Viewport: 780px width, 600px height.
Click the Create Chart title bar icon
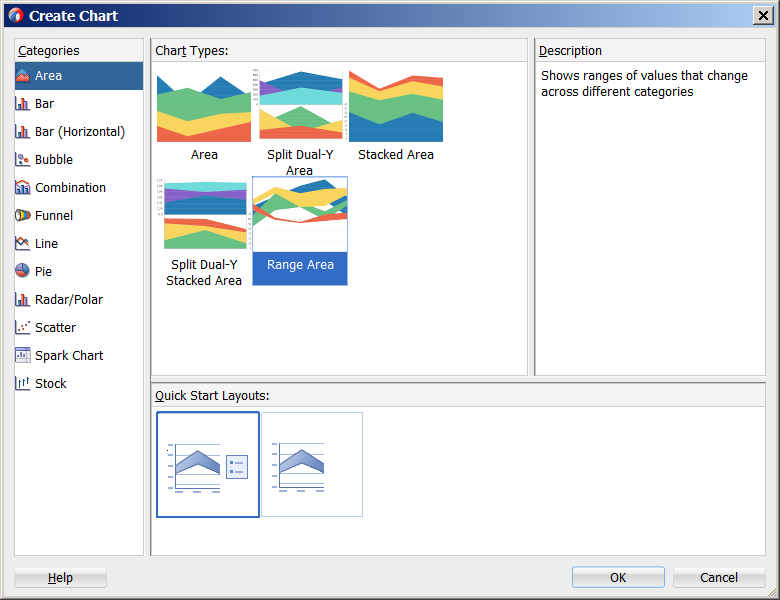pos(16,15)
